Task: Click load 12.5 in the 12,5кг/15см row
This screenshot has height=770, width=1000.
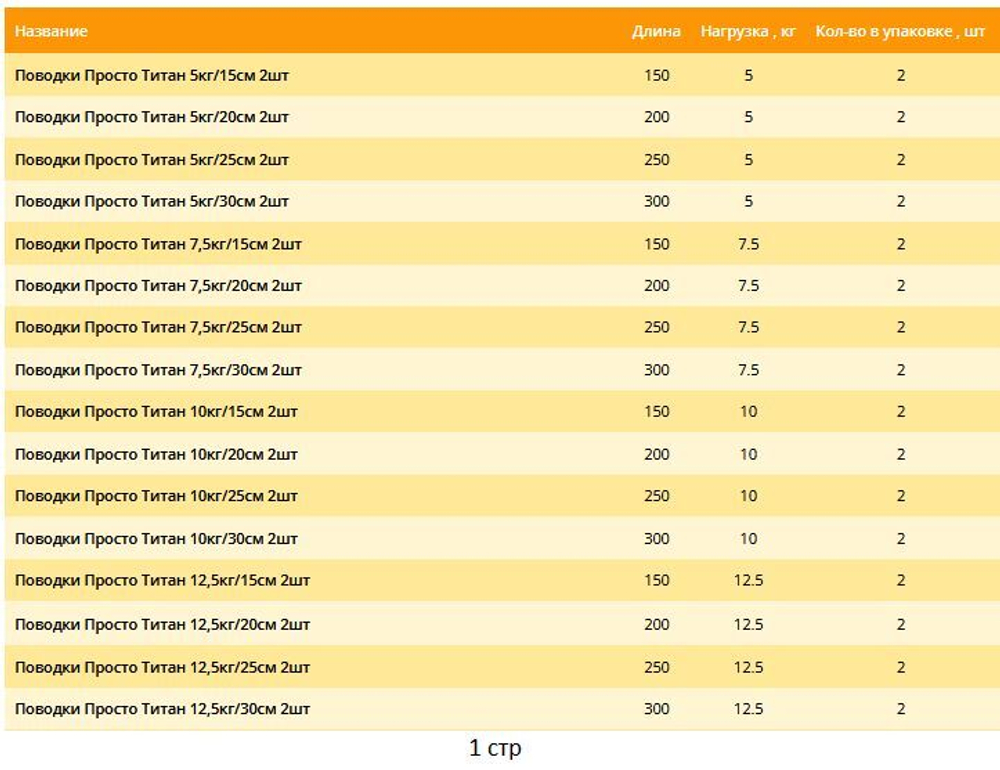Action: 749,581
